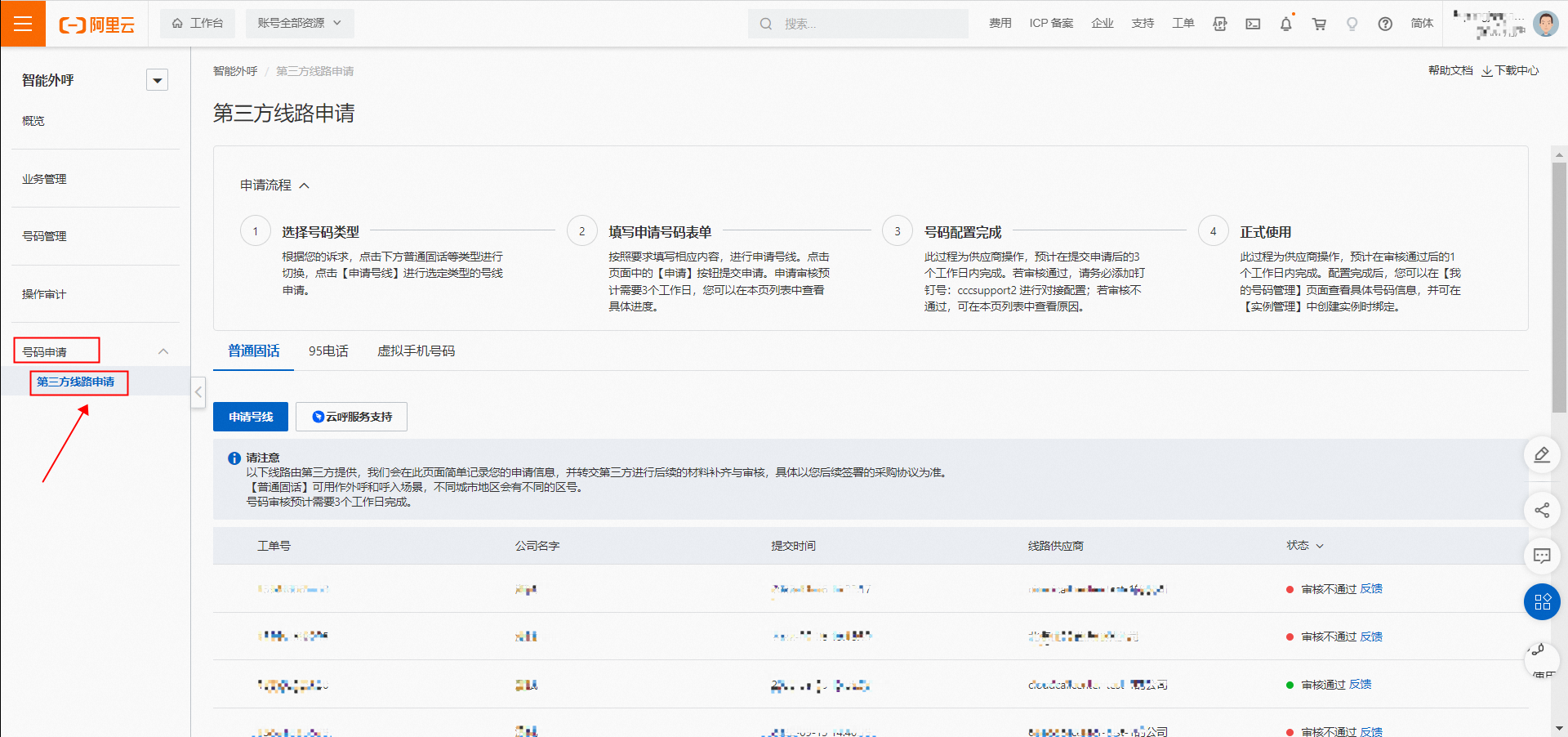Click step 1 选择号码类型 title

[x=320, y=232]
